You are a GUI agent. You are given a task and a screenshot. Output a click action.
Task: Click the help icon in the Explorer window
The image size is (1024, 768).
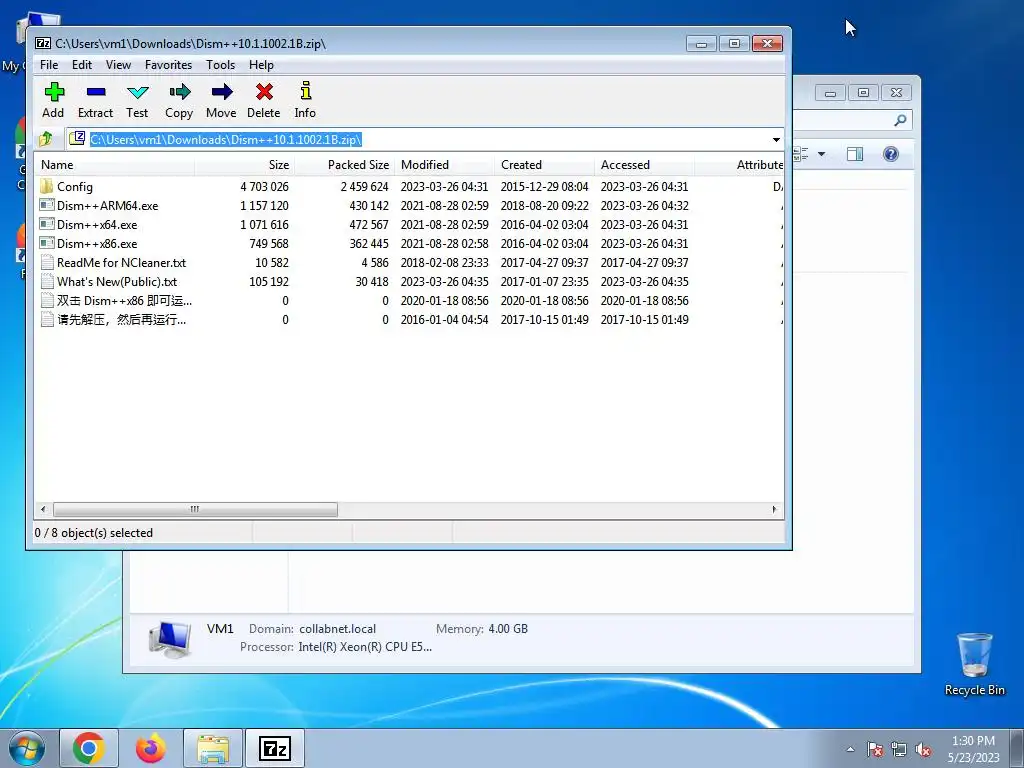pyautogui.click(x=891, y=154)
